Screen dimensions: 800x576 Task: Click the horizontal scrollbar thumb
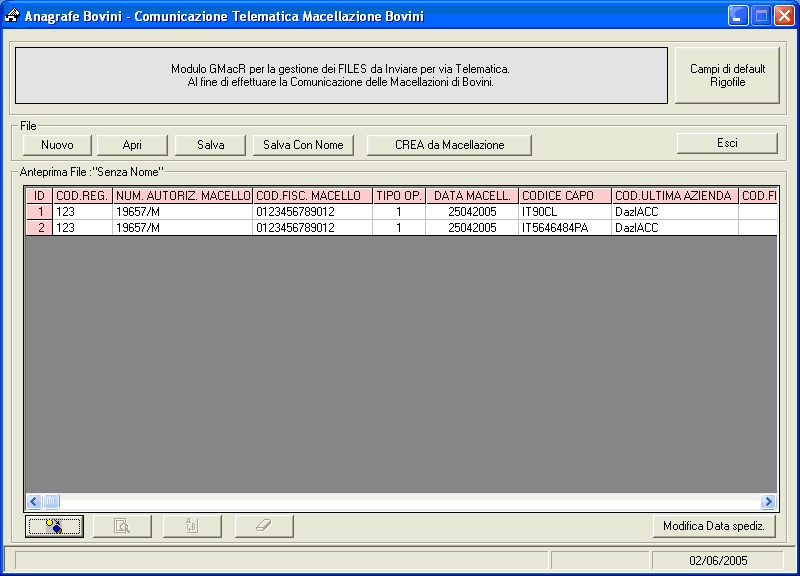coord(51,502)
